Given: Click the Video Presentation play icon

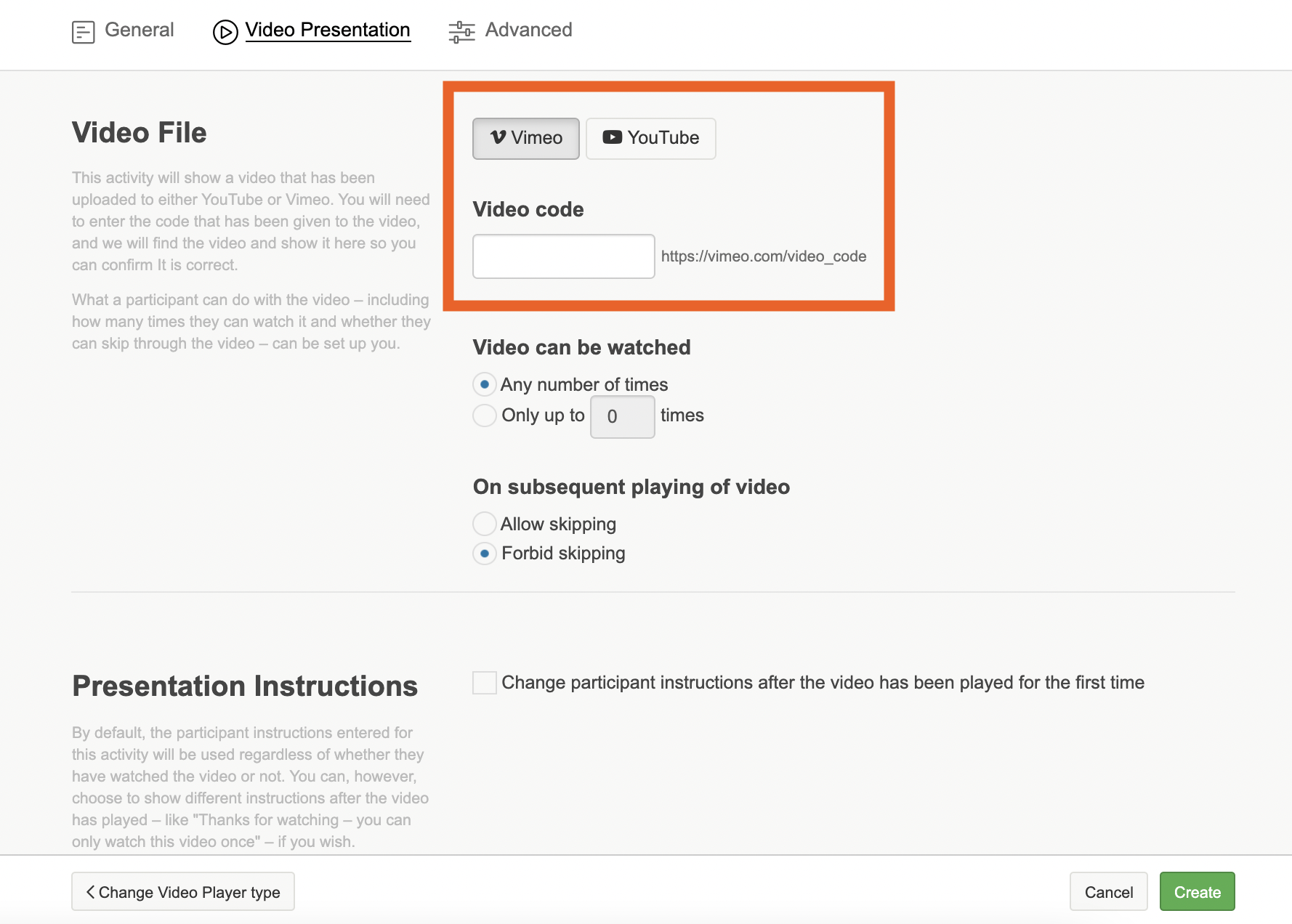Looking at the screenshot, I should coord(225,32).
